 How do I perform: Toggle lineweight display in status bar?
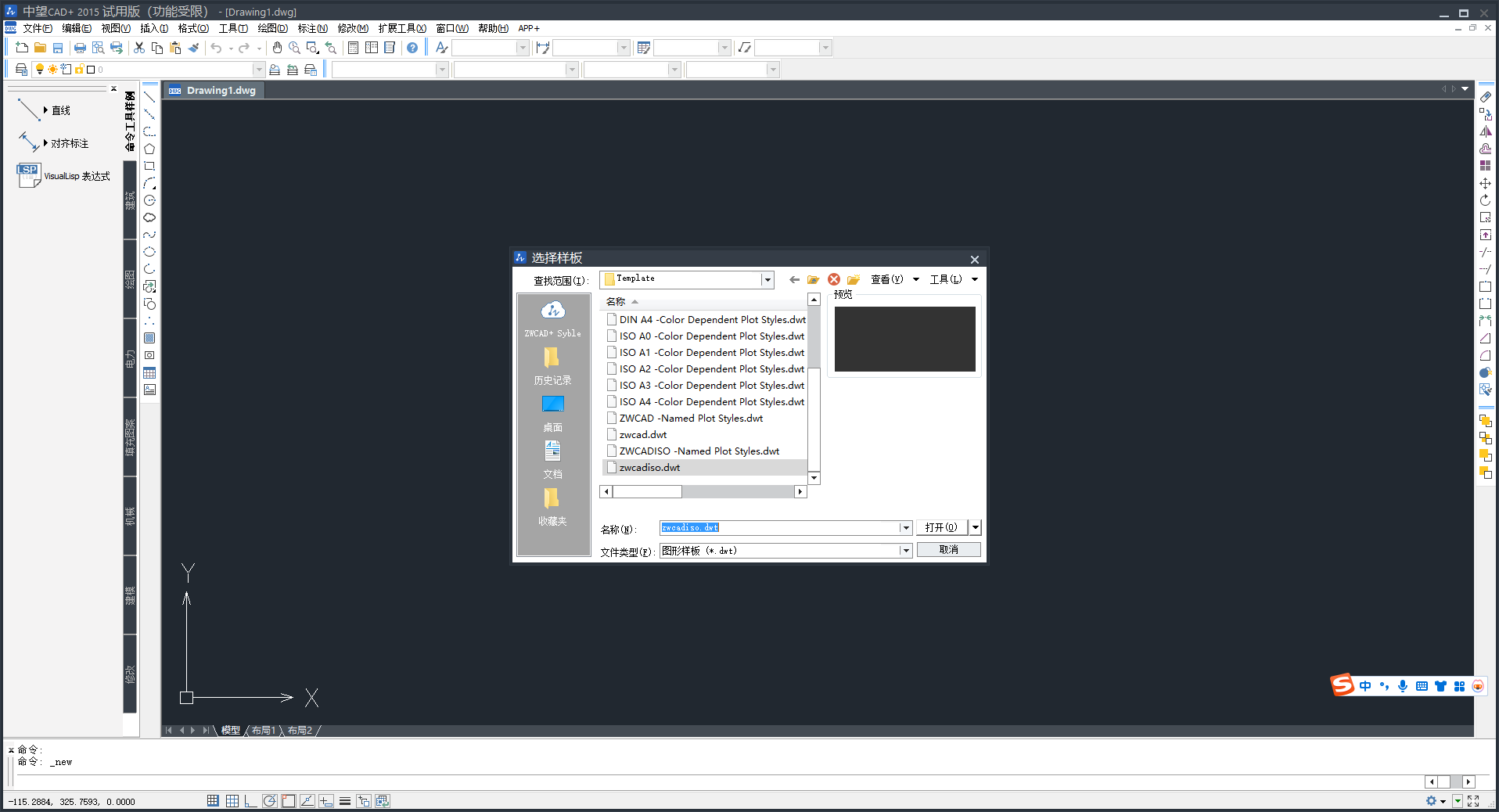pos(345,801)
